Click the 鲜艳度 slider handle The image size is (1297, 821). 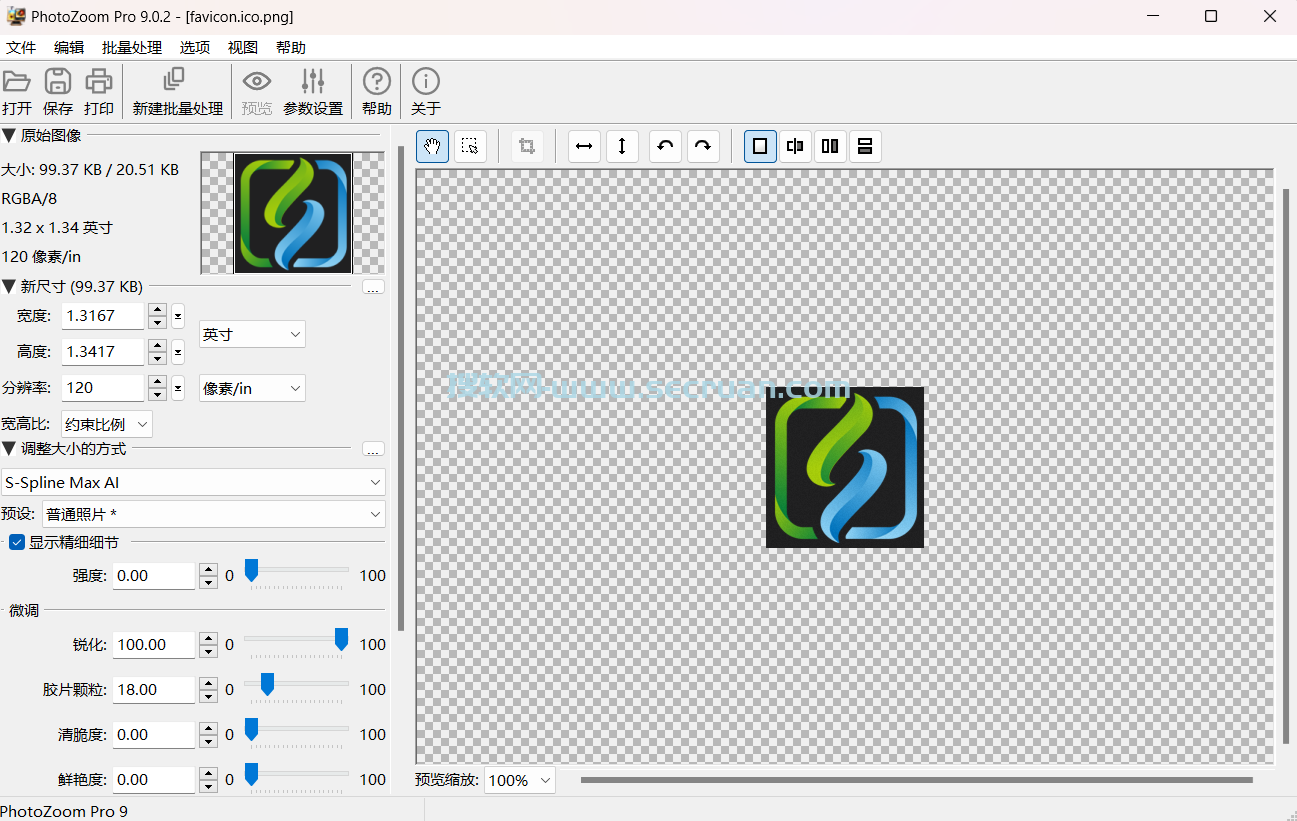click(251, 775)
